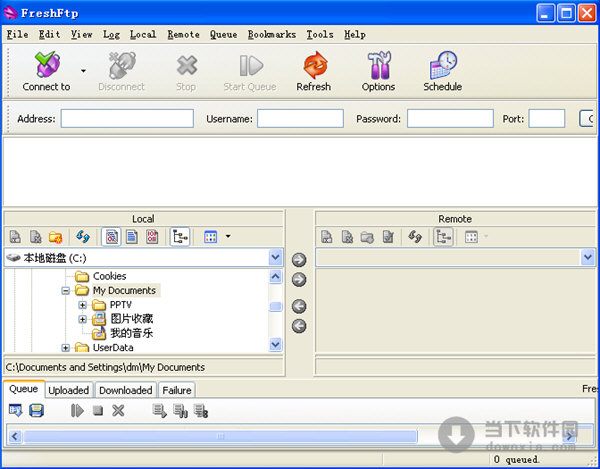Image resolution: width=600 pixels, height=469 pixels.
Task: Toggle the first file filter button in Local toolbar
Action: tap(112, 237)
